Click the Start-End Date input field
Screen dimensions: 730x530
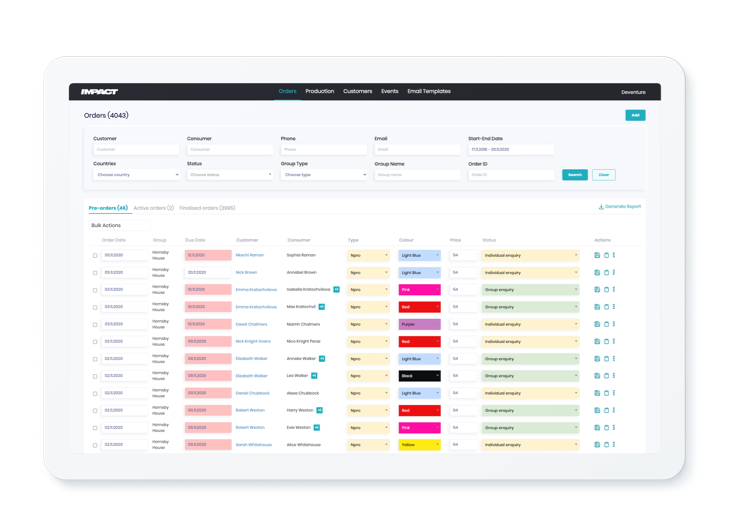pos(511,149)
